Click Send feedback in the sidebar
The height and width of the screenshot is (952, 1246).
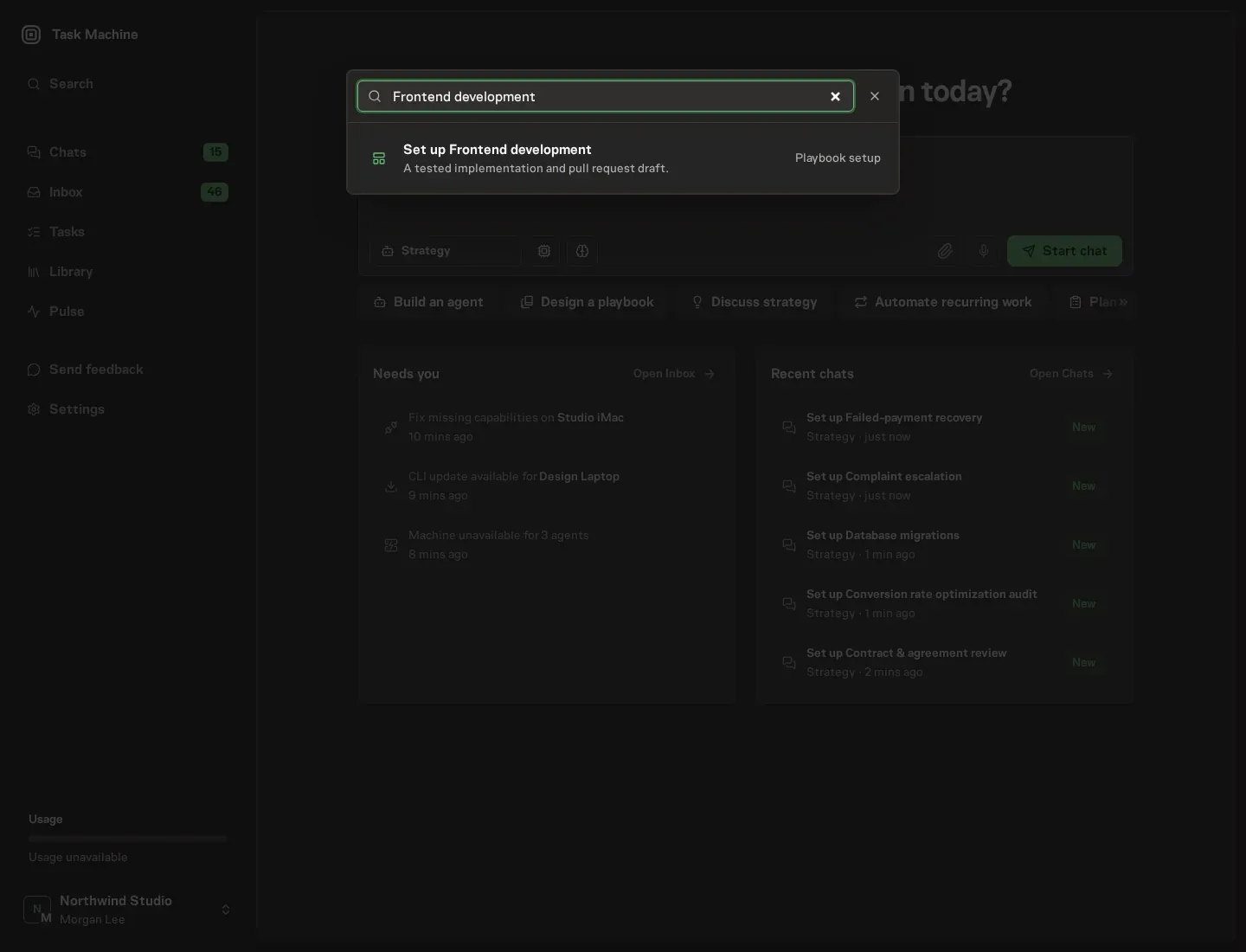click(x=127, y=370)
